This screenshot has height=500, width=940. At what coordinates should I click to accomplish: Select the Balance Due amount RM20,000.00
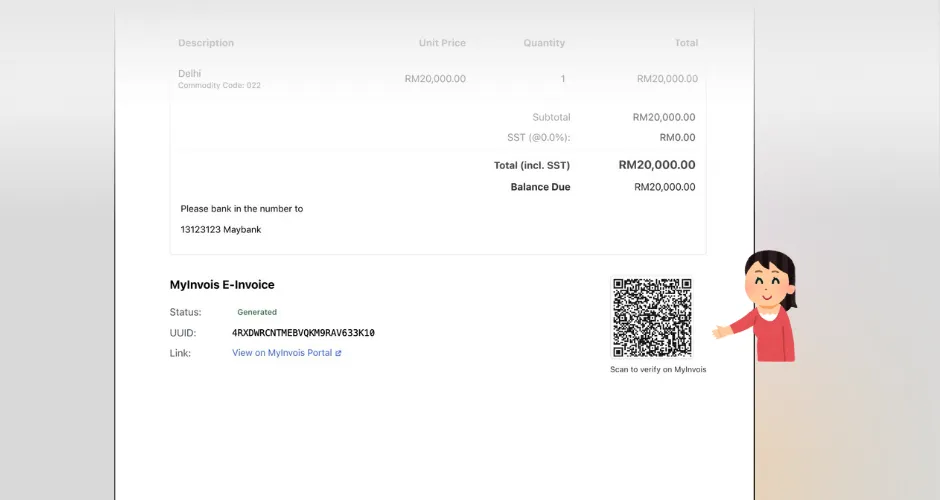[665, 187]
